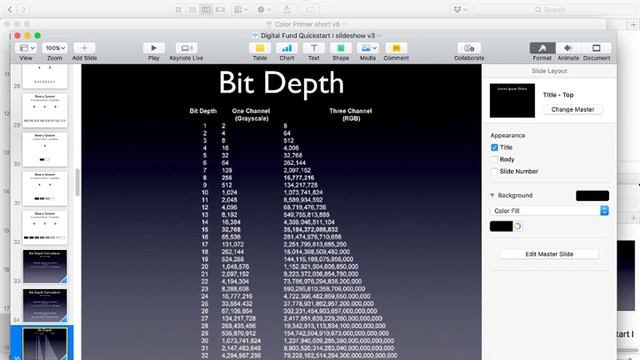Collapse the Background section triangle

point(492,195)
